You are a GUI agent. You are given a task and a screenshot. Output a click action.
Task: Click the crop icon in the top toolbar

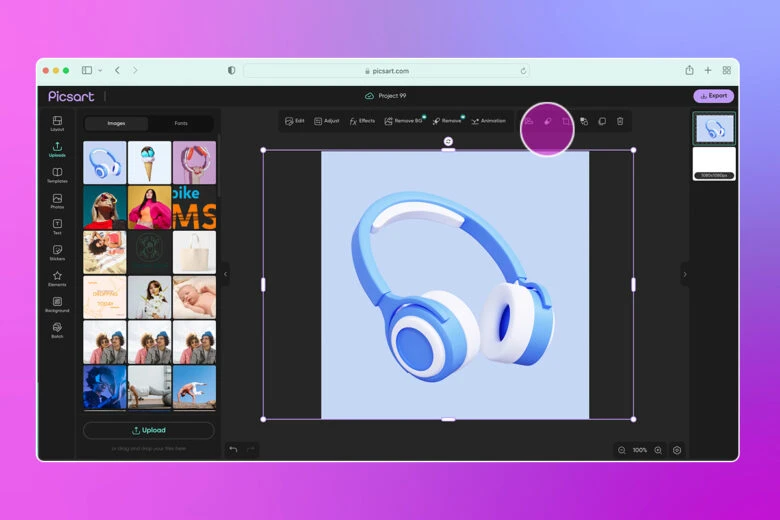click(565, 121)
